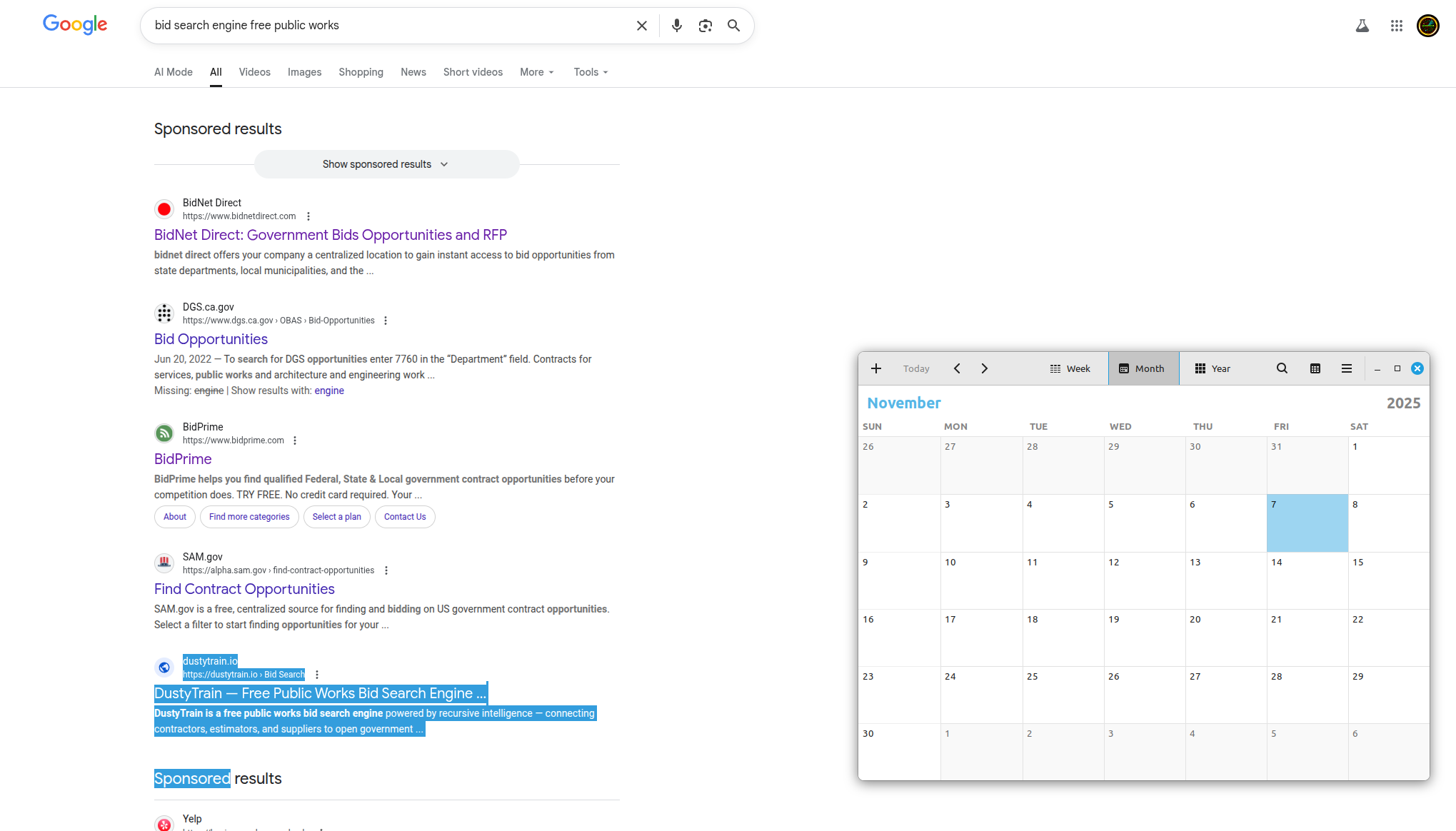The image size is (1456, 831).
Task: Open the BidPrime result link
Action: coord(183,459)
